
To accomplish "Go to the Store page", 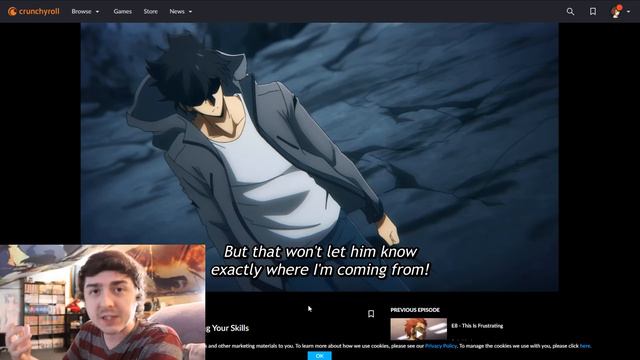I will pyautogui.click(x=151, y=11).
